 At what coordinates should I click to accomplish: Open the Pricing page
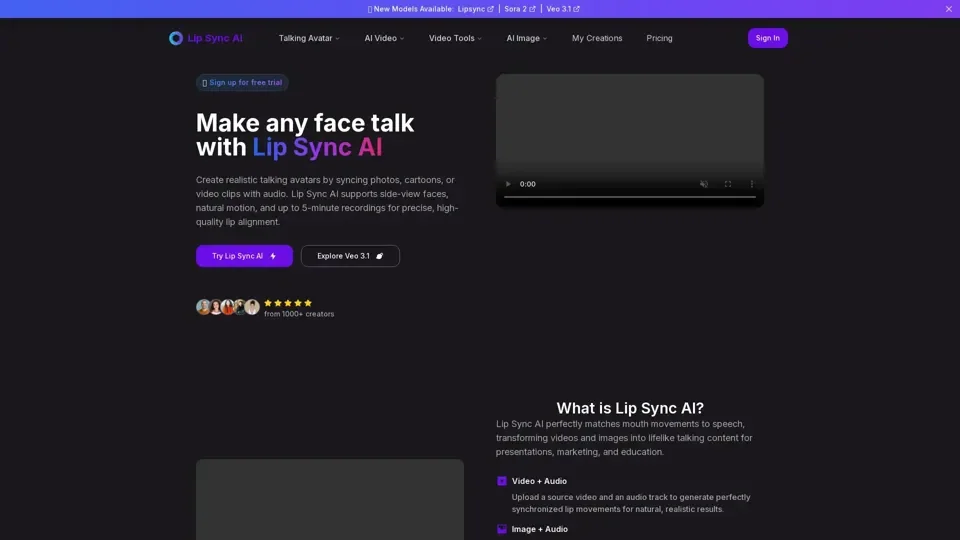[659, 38]
